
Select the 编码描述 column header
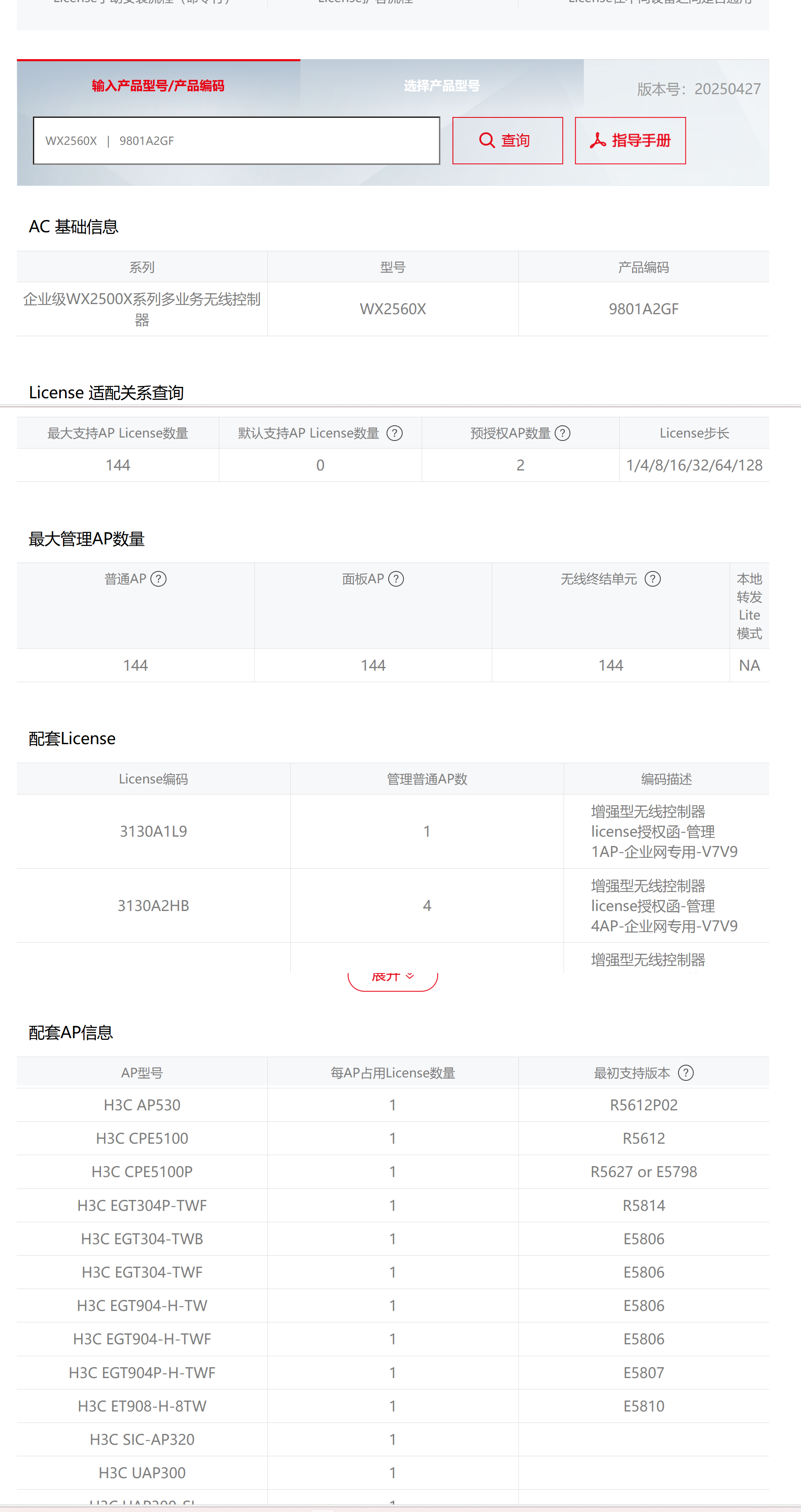667,780
